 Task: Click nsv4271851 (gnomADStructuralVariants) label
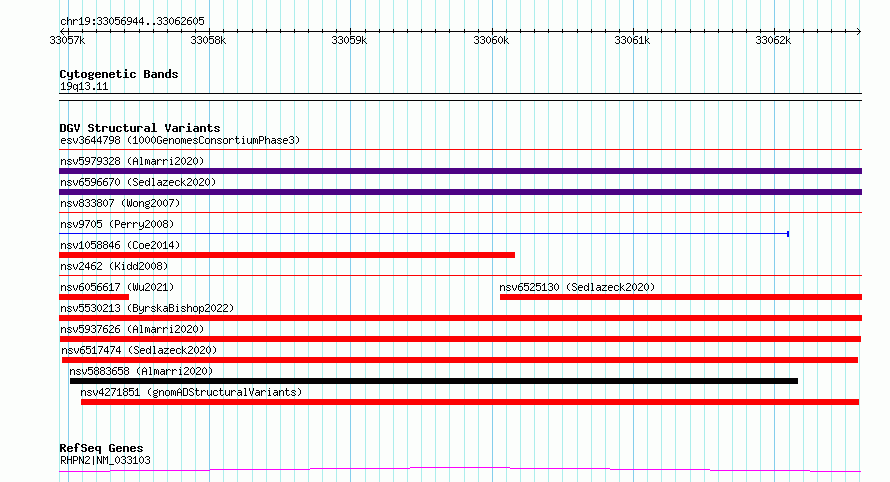click(x=191, y=392)
